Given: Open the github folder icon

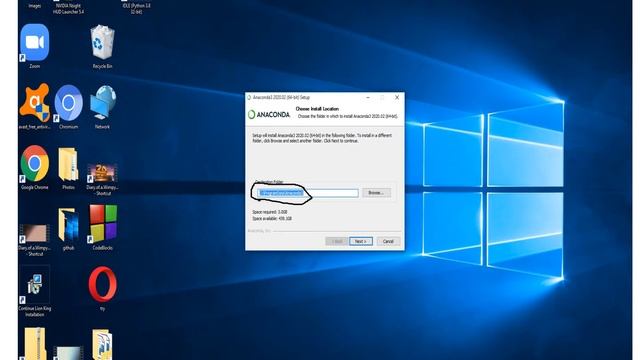Looking at the screenshot, I should (x=68, y=224).
